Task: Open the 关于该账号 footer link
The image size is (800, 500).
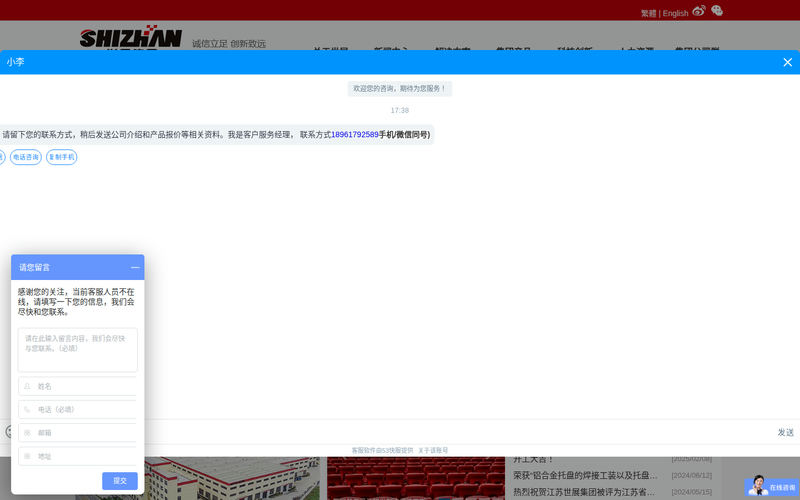Action: point(433,451)
